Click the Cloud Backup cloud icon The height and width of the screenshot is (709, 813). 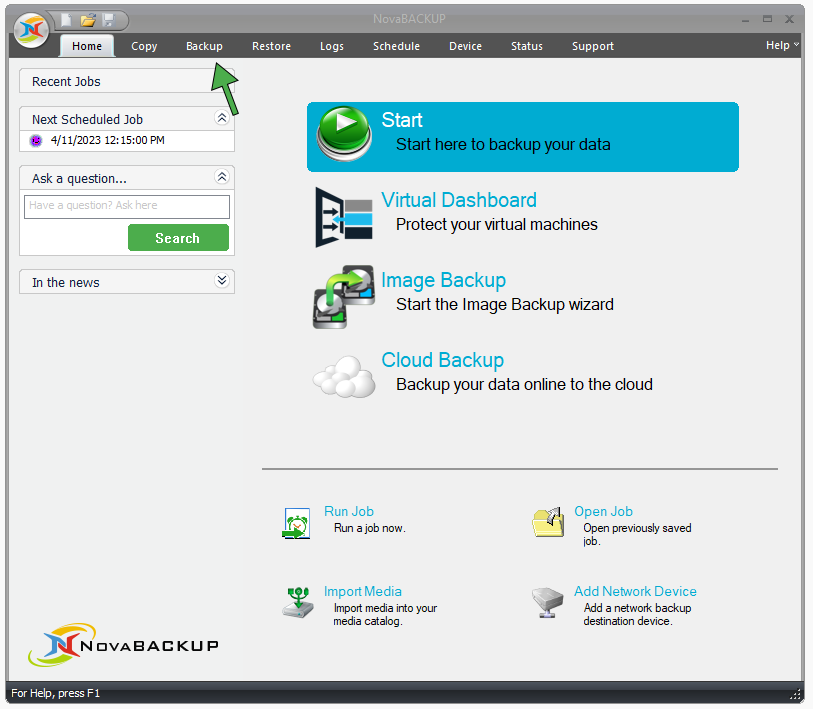pos(344,377)
